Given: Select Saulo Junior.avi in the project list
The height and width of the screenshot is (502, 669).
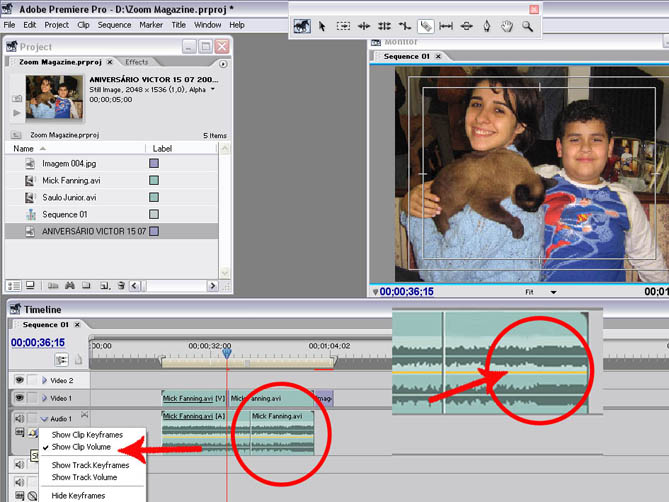Looking at the screenshot, I should pyautogui.click(x=69, y=198).
